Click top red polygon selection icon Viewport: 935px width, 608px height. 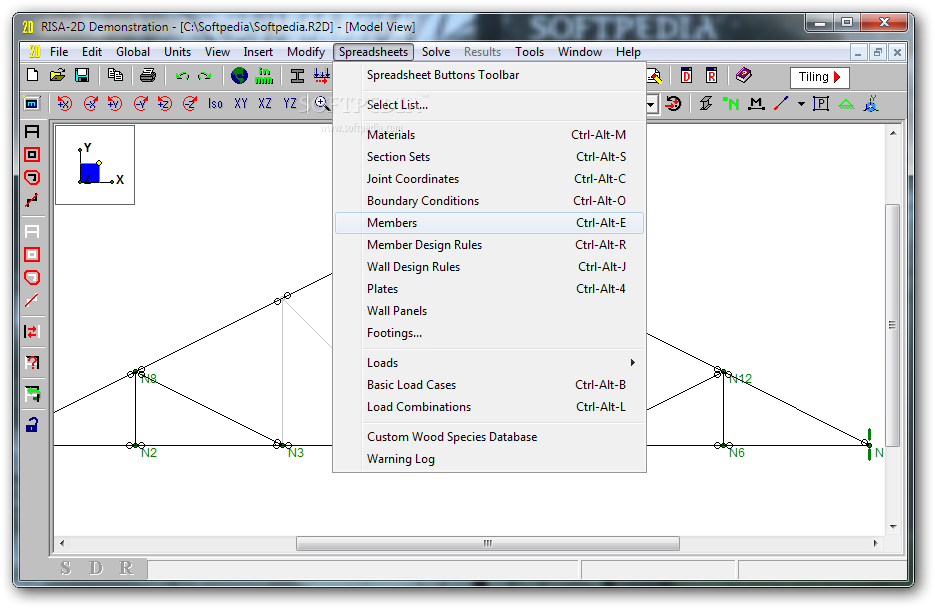click(x=32, y=178)
